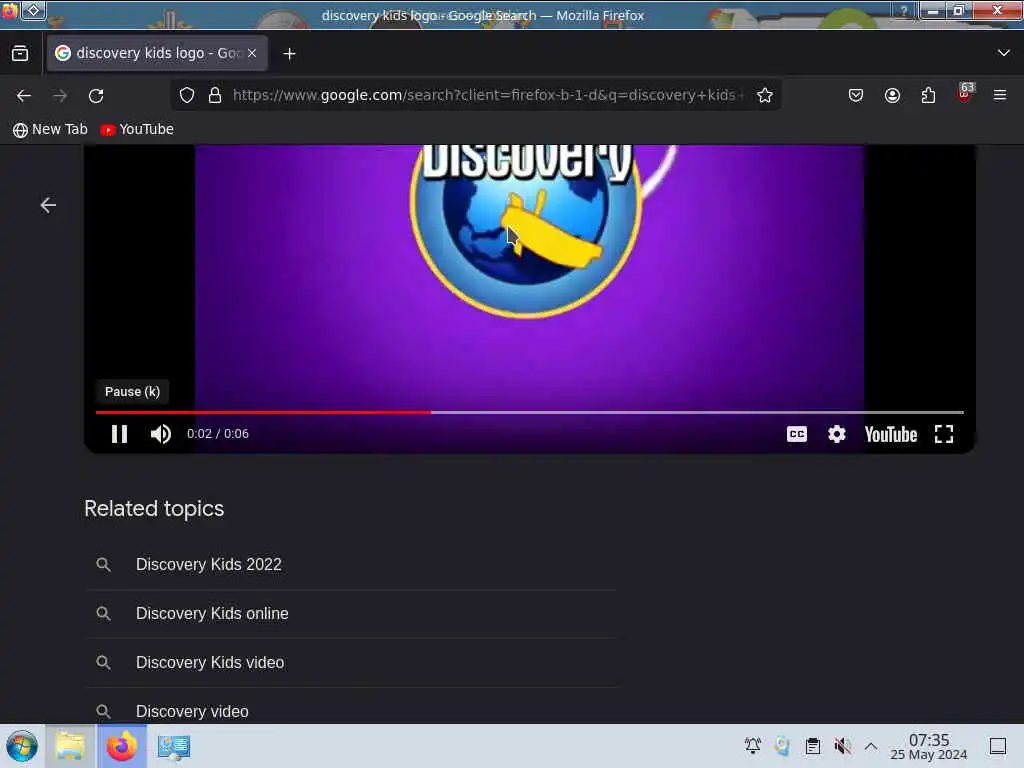1024x768 pixels.
Task: Open the Firefox hamburger menu
Action: [1000, 95]
